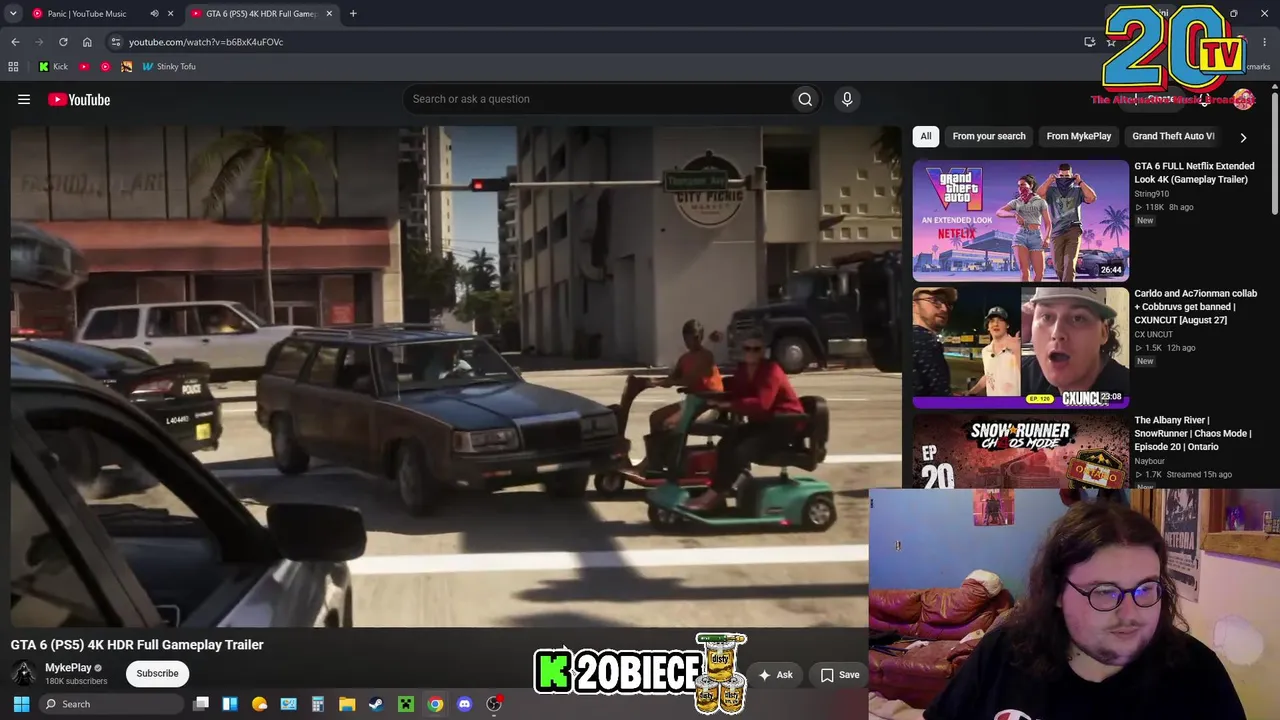
Task: Open GTA 6 FULL Netflix Extended Look title
Action: (x=1194, y=173)
